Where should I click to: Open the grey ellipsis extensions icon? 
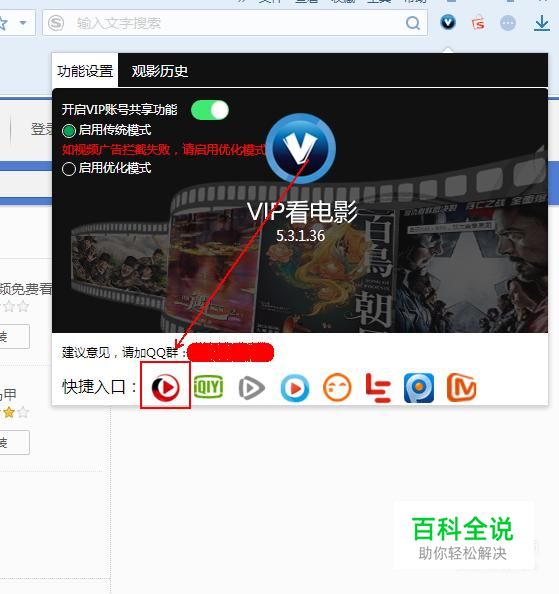click(x=508, y=23)
